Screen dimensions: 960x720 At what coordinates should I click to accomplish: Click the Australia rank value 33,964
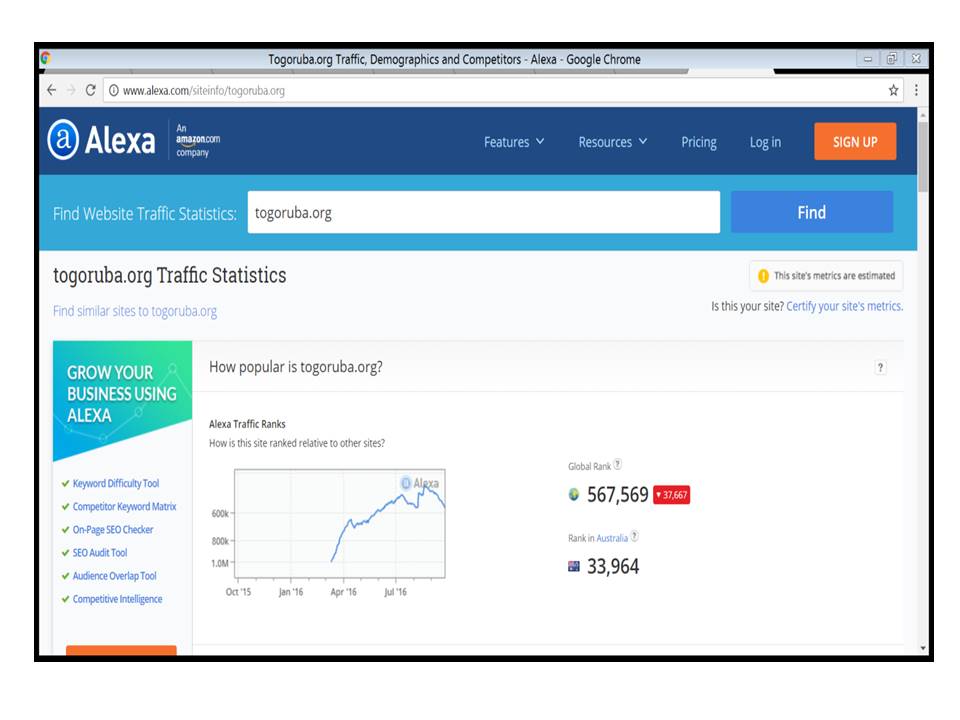point(613,566)
